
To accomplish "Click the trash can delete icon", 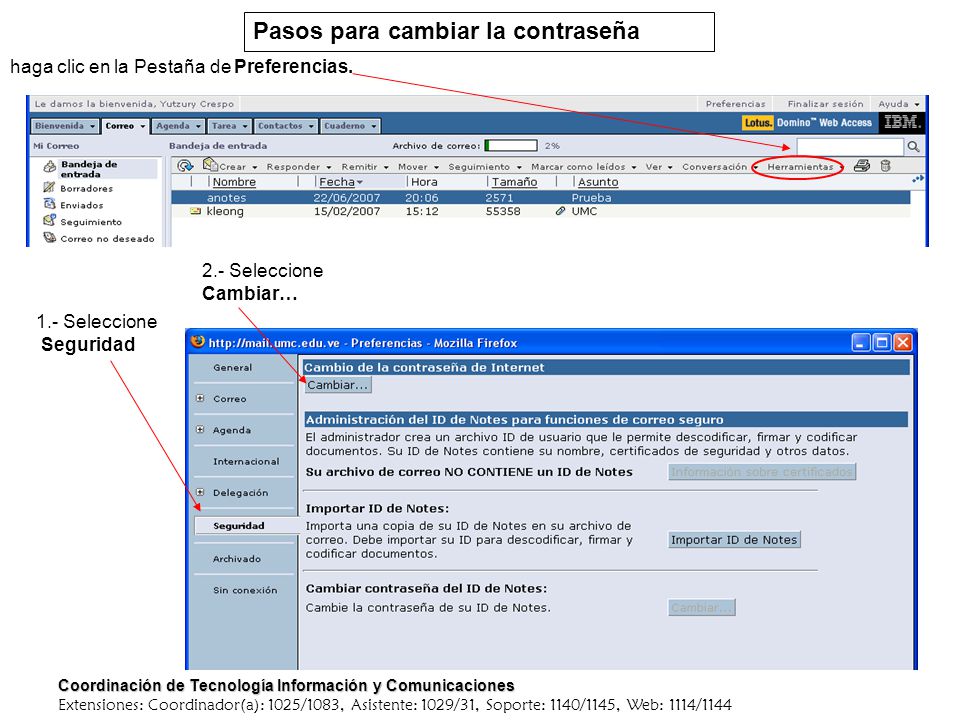I will [x=885, y=165].
